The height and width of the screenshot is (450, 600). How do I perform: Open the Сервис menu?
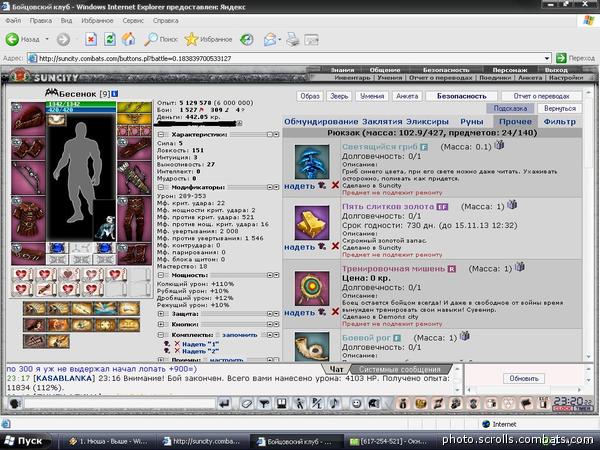pyautogui.click(x=133, y=20)
